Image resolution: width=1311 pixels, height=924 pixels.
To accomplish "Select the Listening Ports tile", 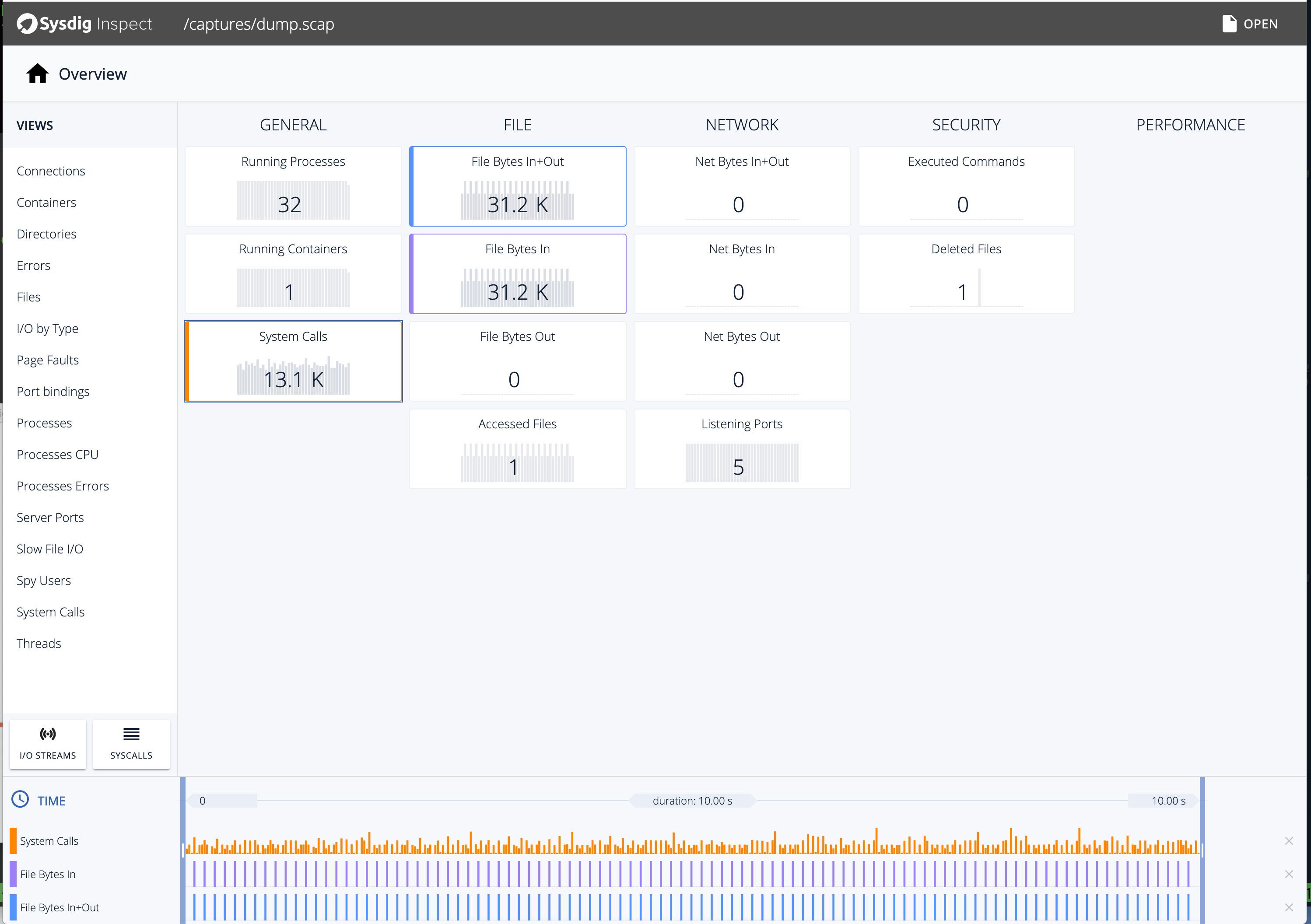I will click(x=741, y=448).
